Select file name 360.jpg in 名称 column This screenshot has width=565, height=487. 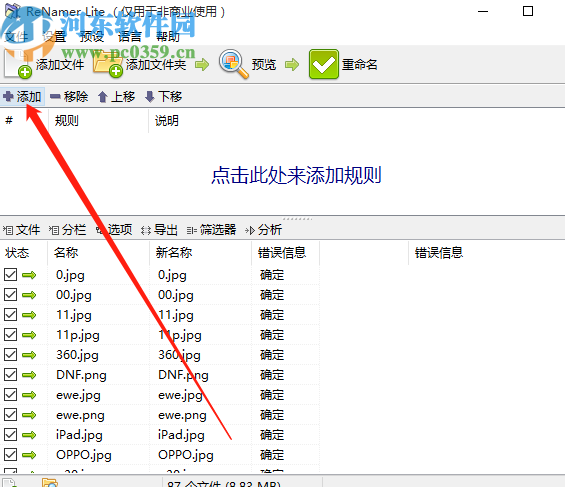point(77,355)
